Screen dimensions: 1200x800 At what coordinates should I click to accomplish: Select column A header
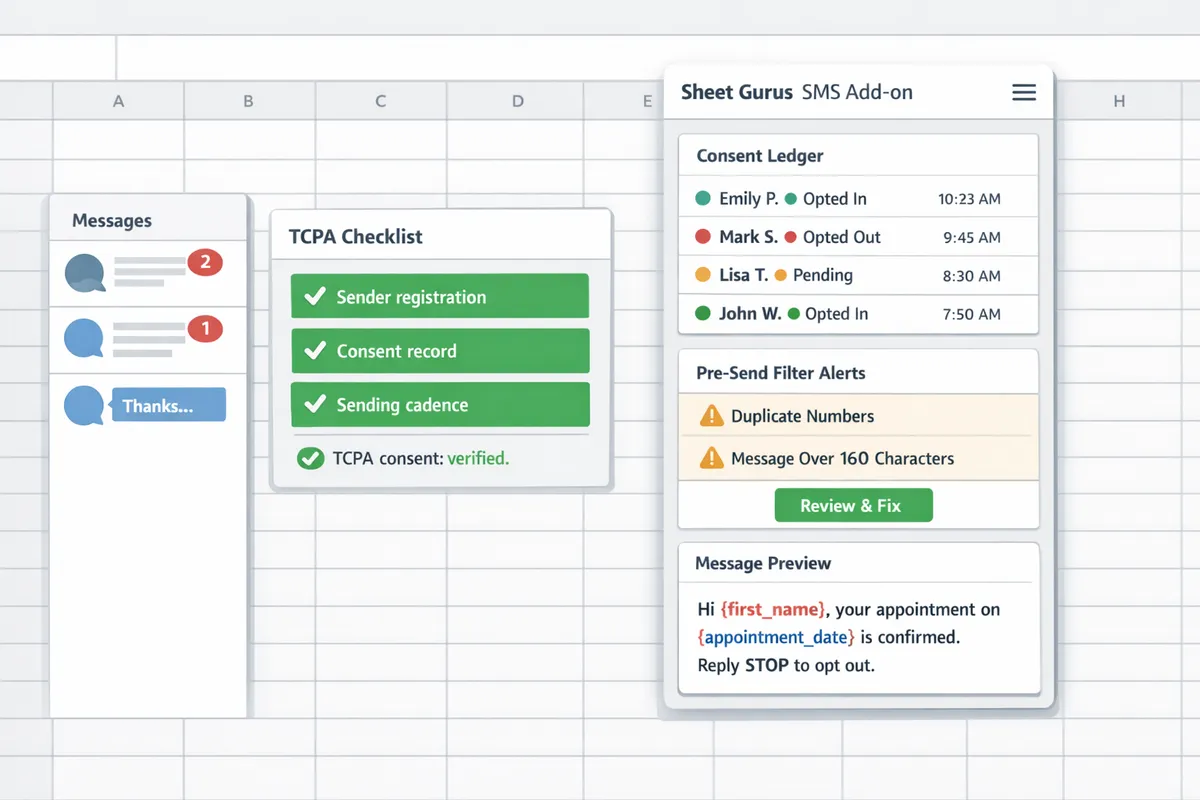click(118, 101)
